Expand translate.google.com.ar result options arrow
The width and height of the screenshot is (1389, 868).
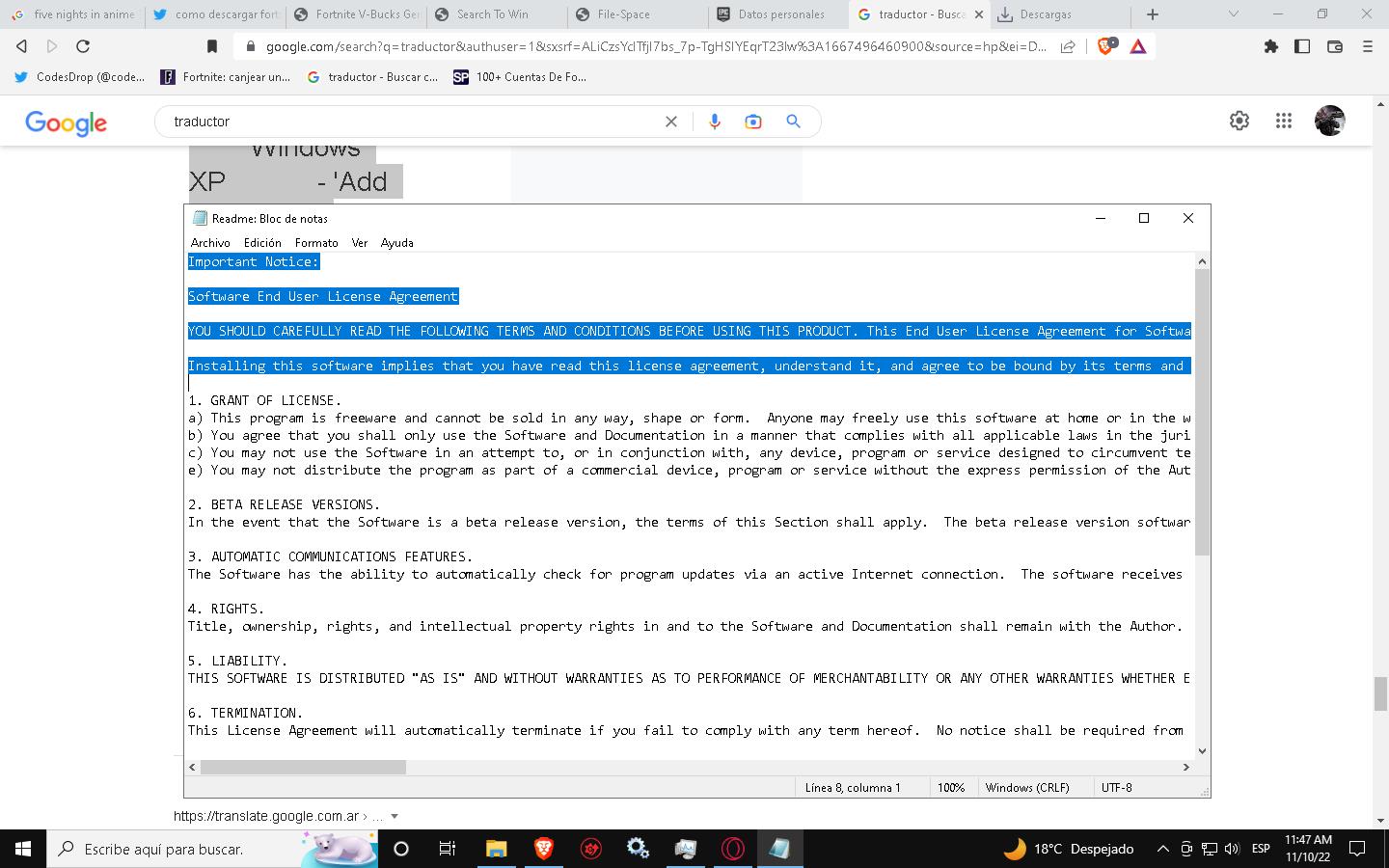[394, 816]
